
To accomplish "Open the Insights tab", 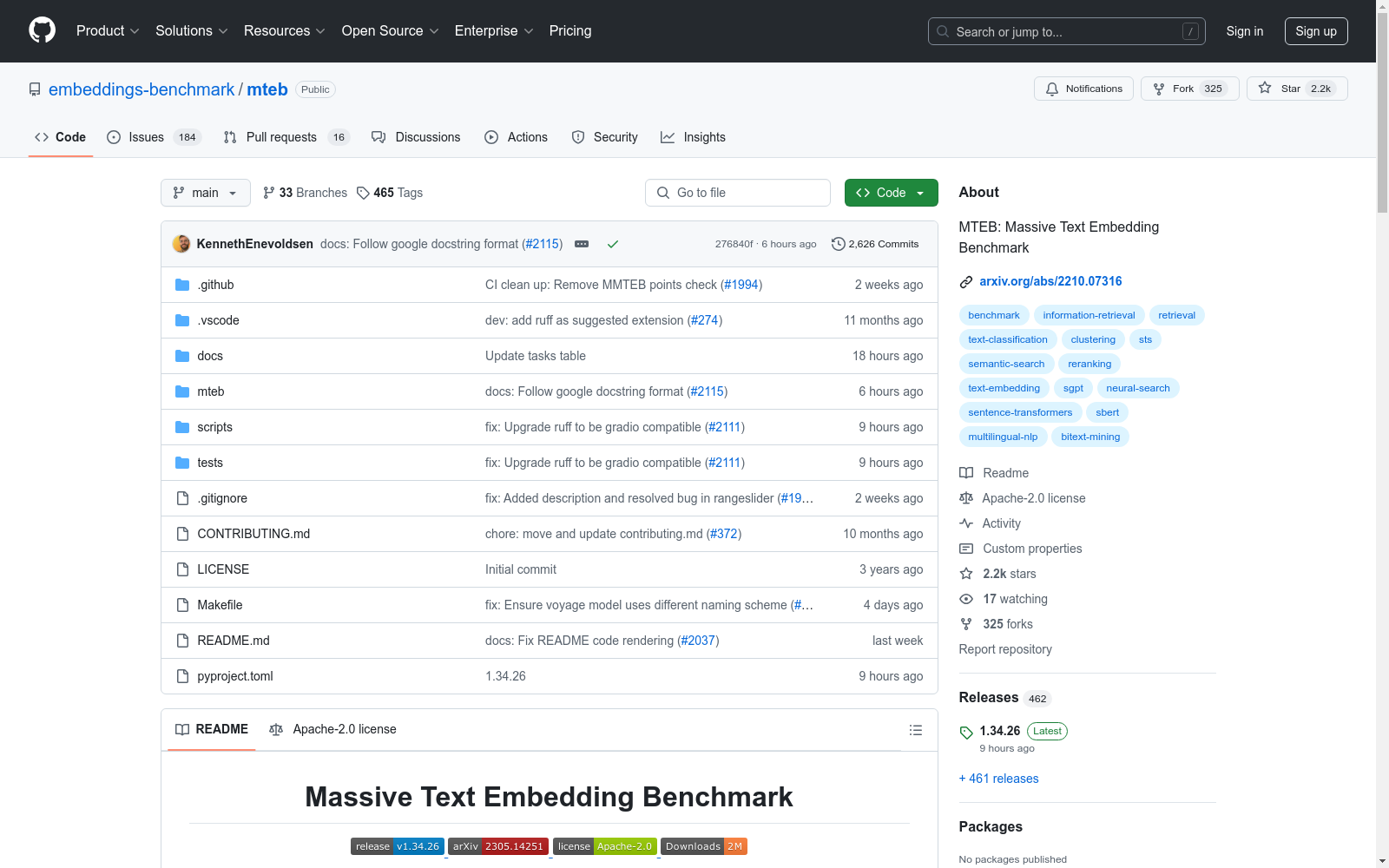I will coord(693,137).
